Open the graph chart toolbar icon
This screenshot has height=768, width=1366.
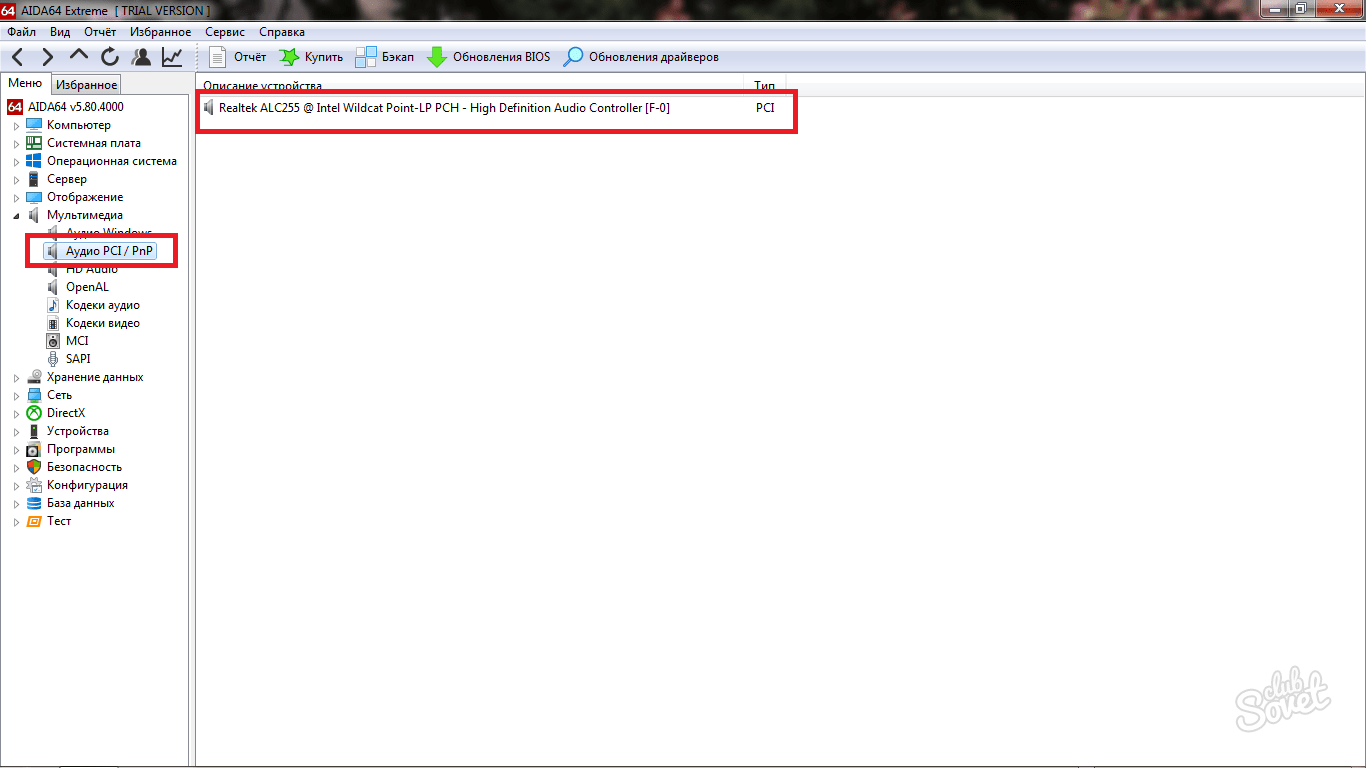tap(172, 57)
